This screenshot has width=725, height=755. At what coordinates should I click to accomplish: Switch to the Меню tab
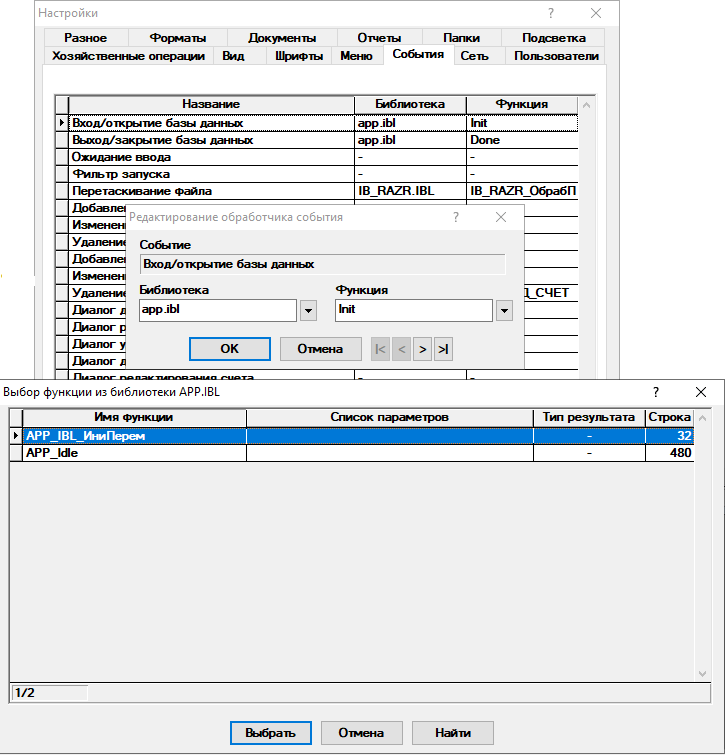point(356,56)
